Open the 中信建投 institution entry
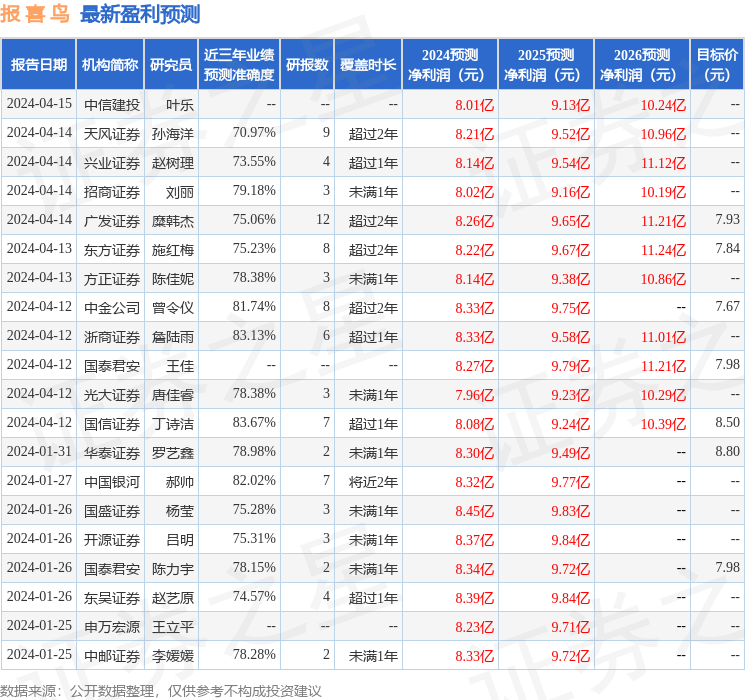Screen dimensions: 745x700 click(111, 104)
